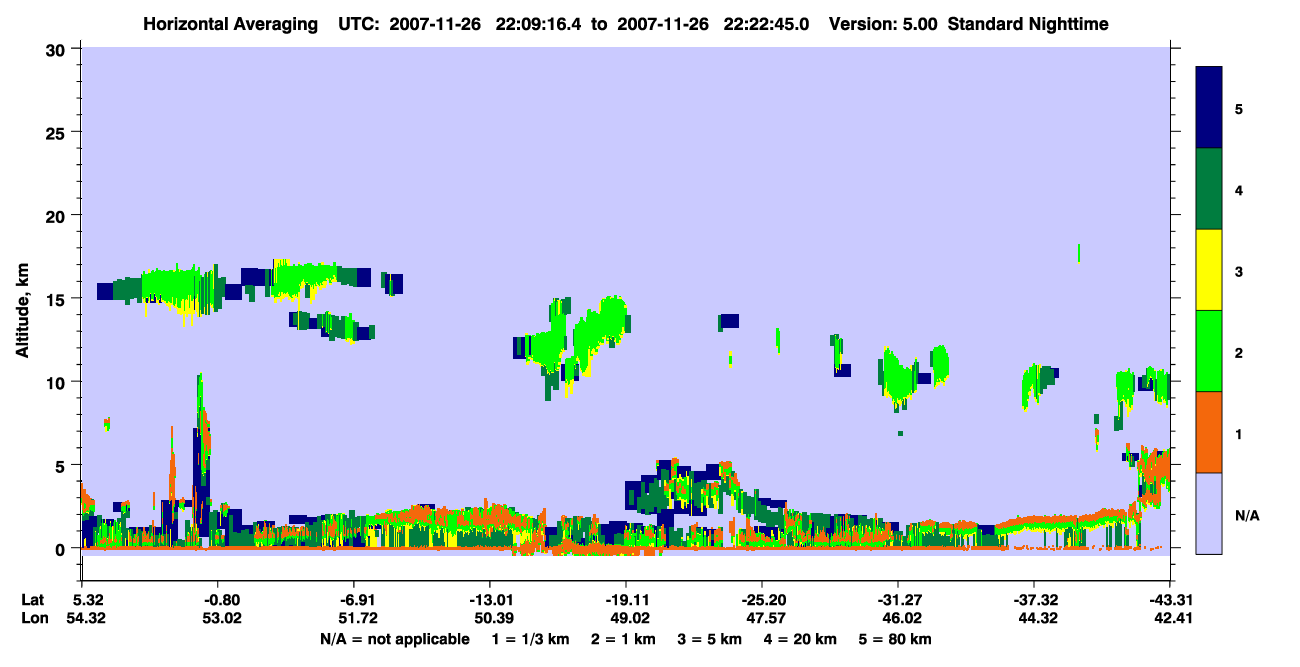Click the yellow colorbar segment labeled 3
Image resolution: width=1300 pixels, height=667 pixels.
(1209, 270)
